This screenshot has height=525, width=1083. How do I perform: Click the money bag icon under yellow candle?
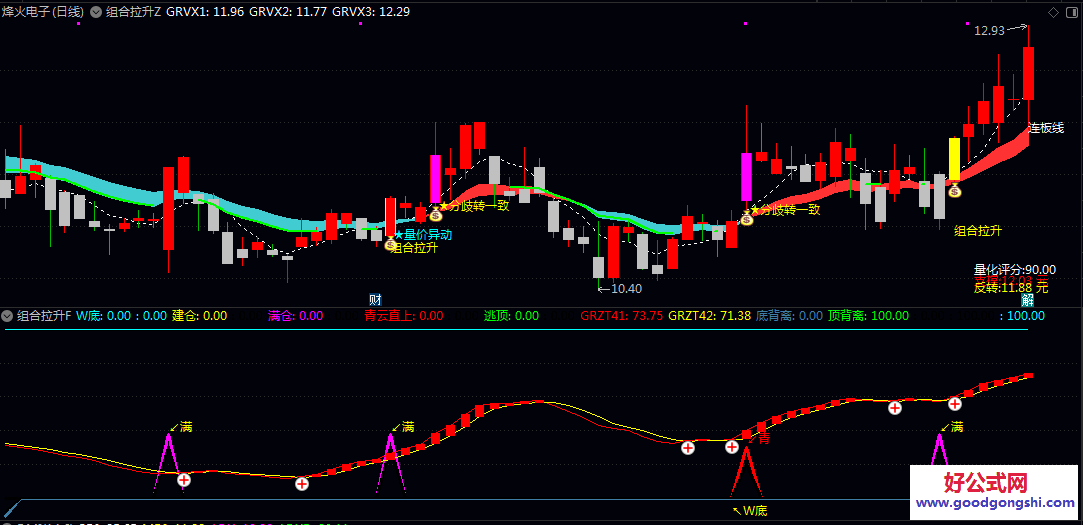coord(955,190)
